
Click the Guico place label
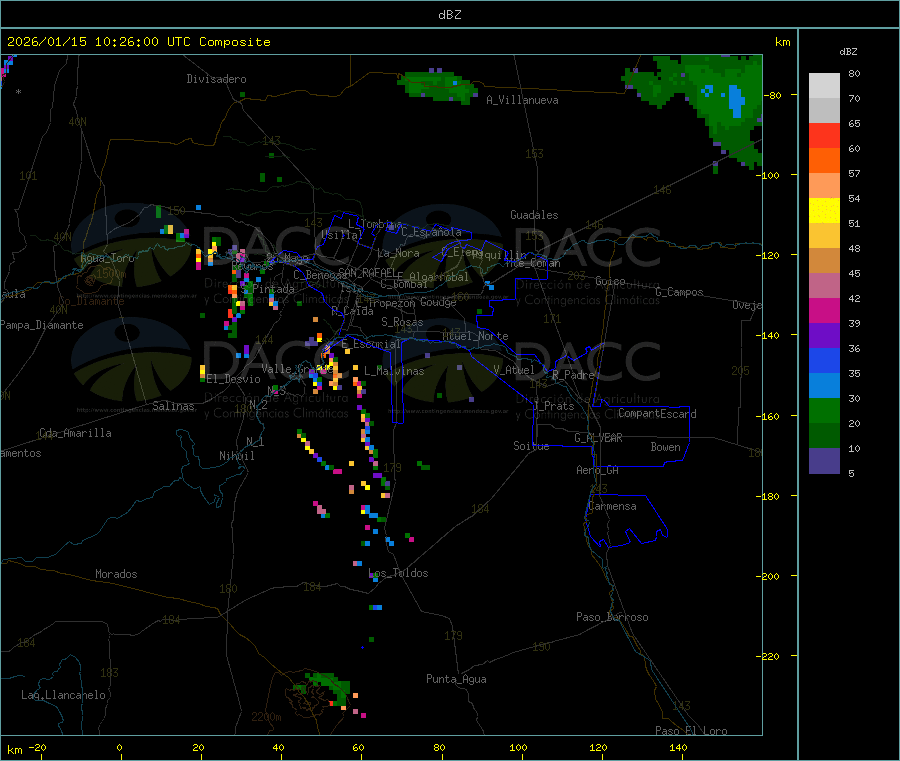coord(610,281)
